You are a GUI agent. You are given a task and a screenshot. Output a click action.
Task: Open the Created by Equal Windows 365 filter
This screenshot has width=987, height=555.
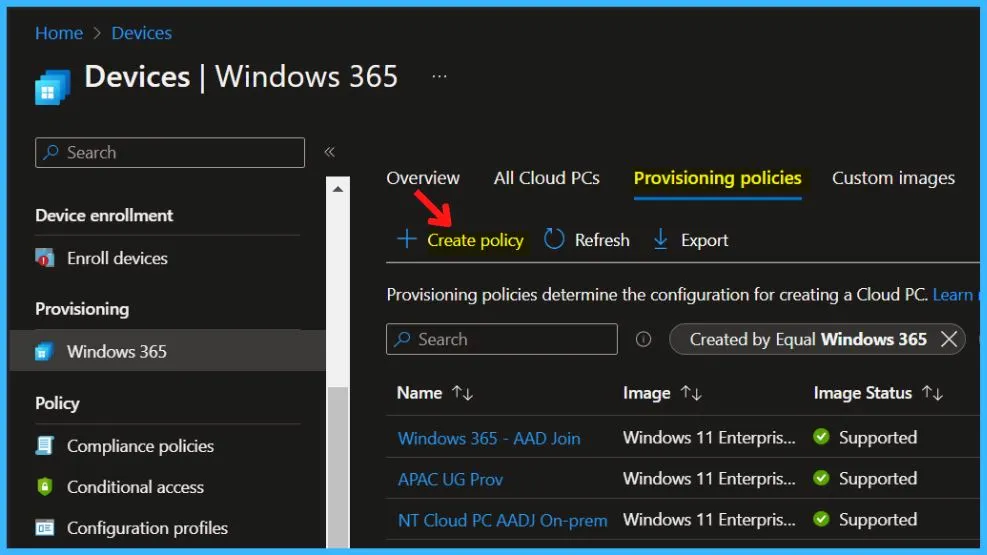tap(808, 339)
